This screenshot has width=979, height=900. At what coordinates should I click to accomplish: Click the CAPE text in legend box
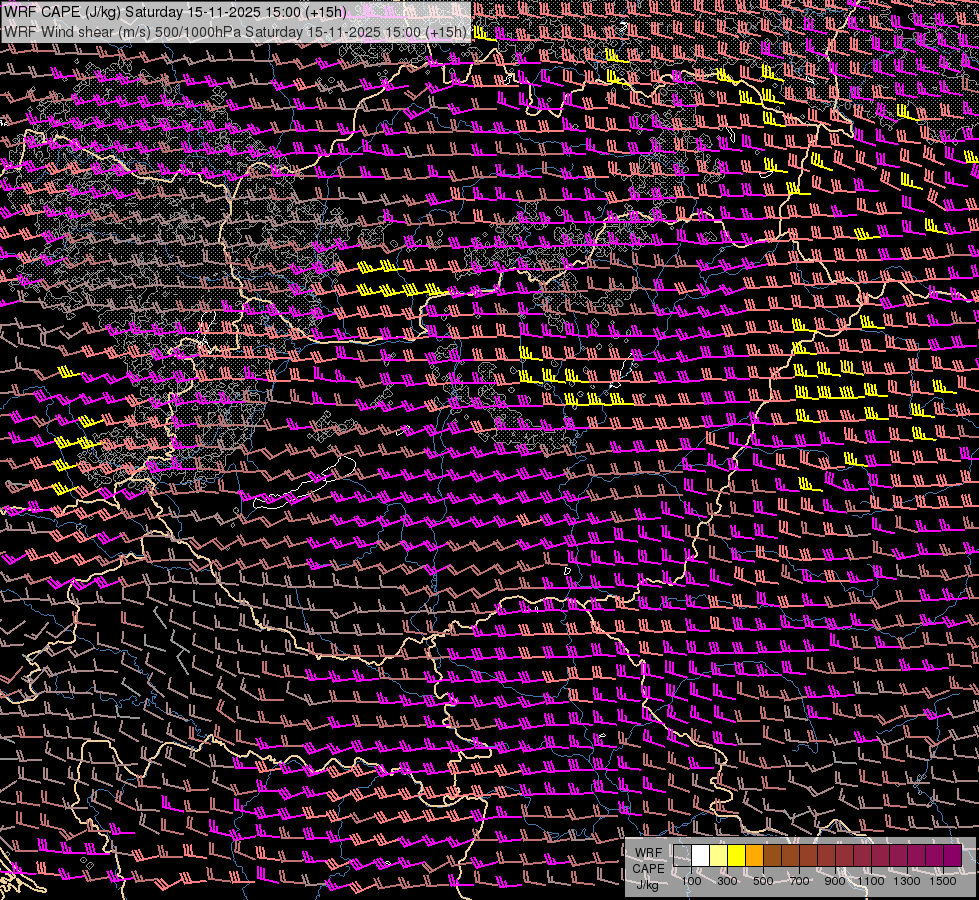pyautogui.click(x=649, y=868)
